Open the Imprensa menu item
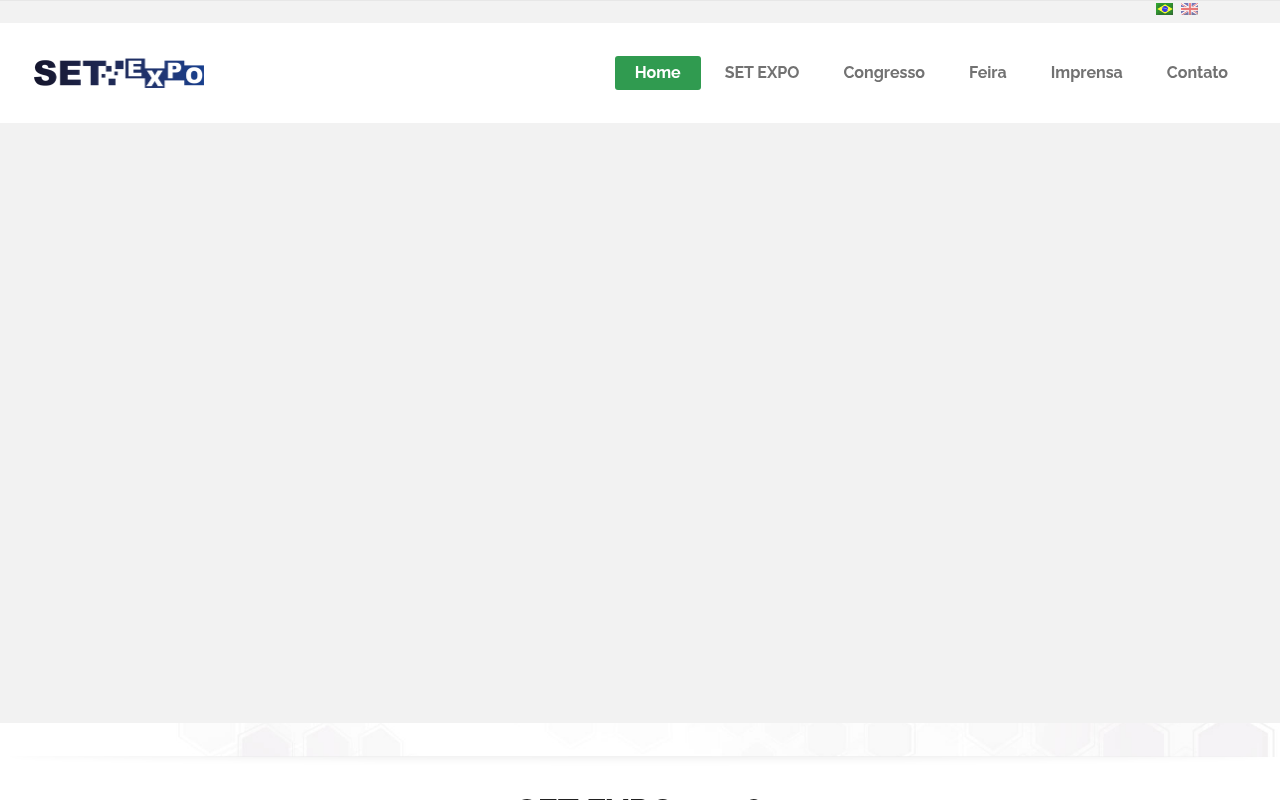Image resolution: width=1280 pixels, height=800 pixels. 1087,73
